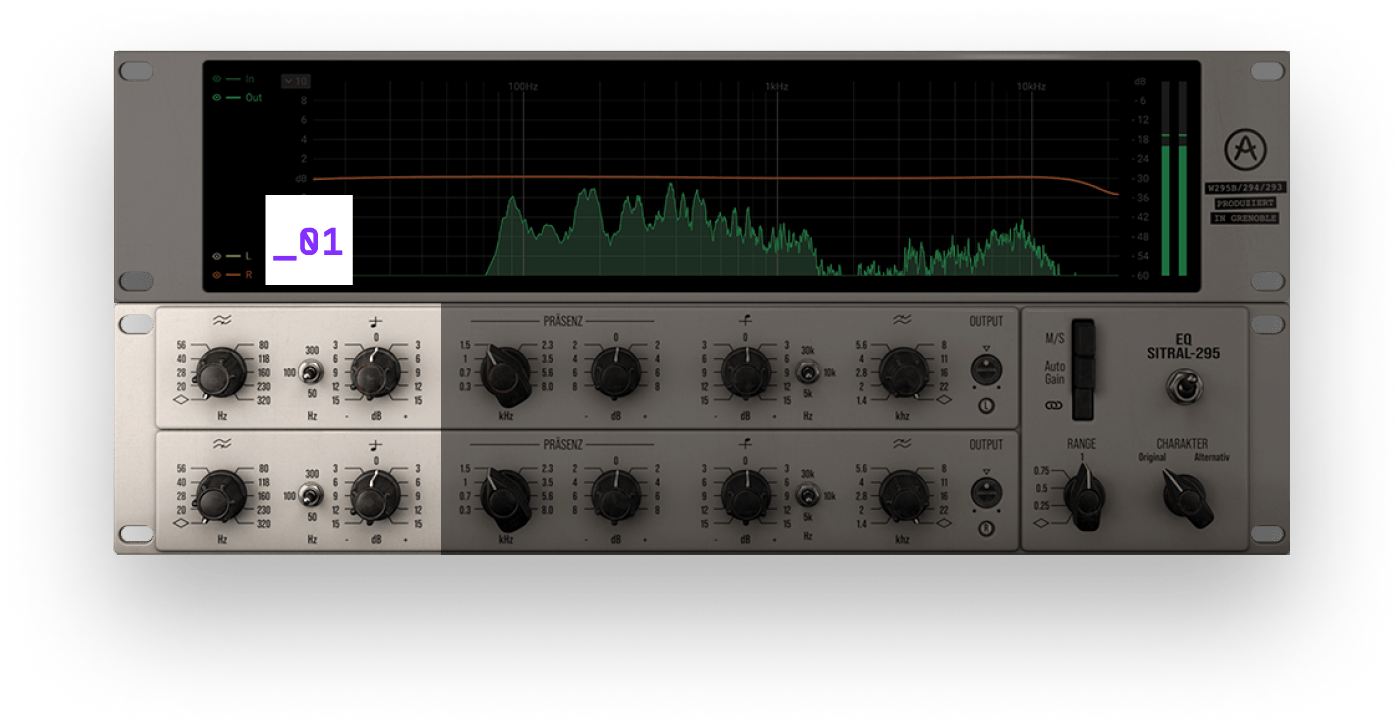Toggle the Auto Gain rocker switch
Screen dimensions: 1400x723
coord(1084,372)
